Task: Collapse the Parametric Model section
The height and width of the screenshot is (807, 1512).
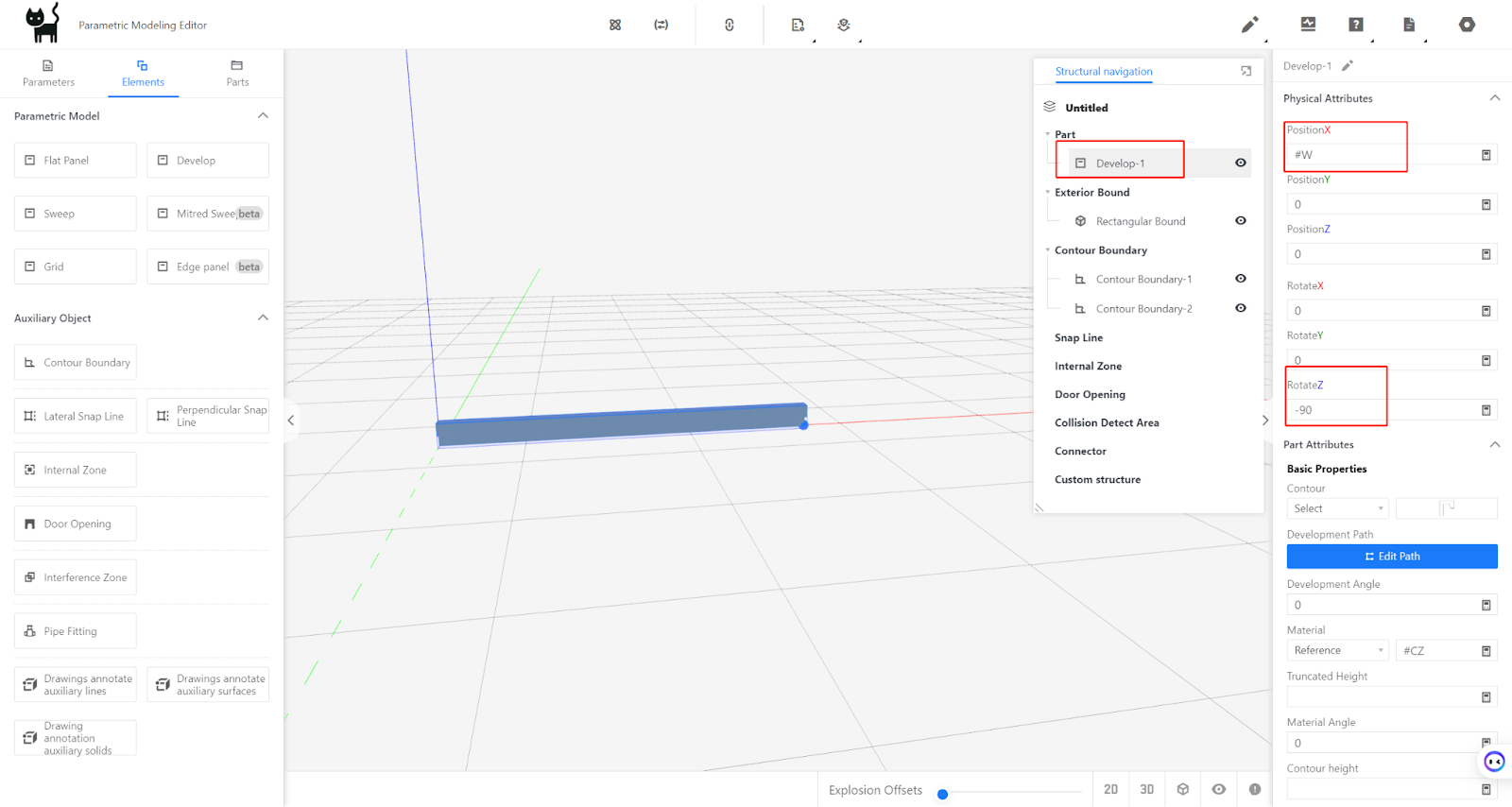Action: [263, 116]
